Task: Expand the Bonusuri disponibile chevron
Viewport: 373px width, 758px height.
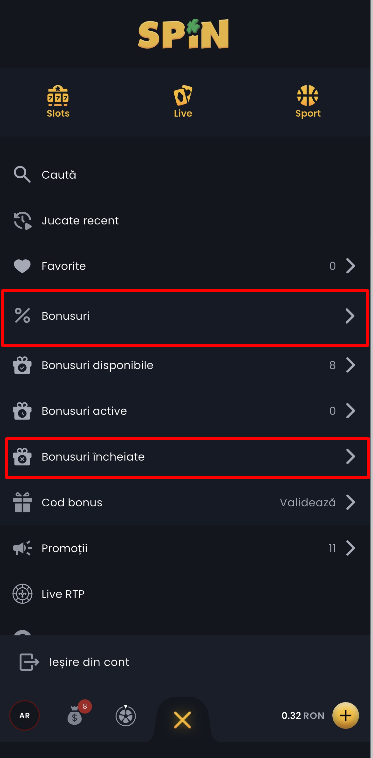Action: 351,365
